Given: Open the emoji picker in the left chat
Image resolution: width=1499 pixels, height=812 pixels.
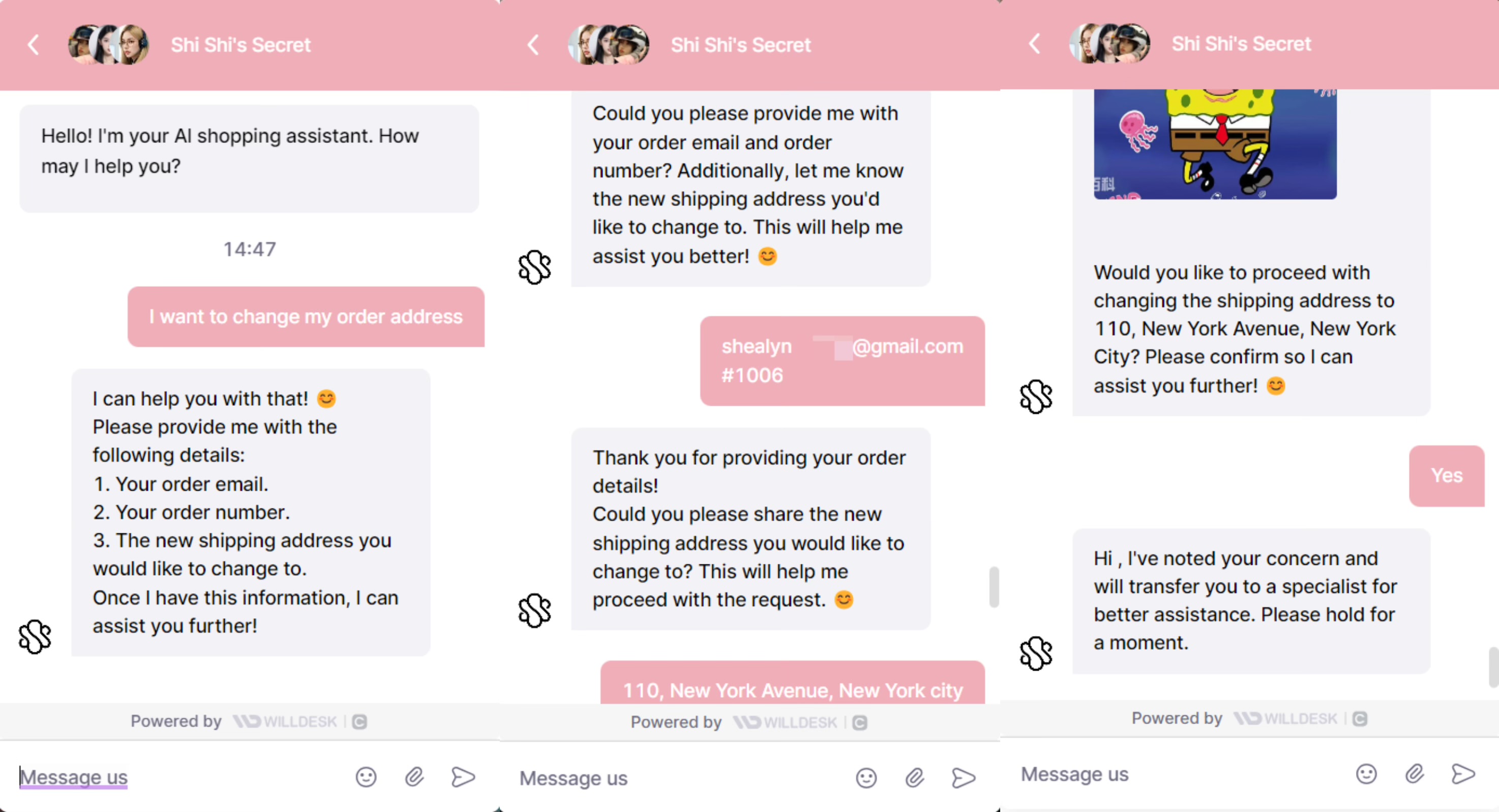Looking at the screenshot, I should (366, 777).
